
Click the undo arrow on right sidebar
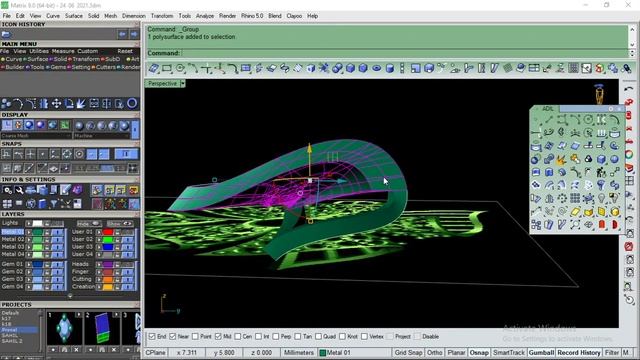coord(629,89)
